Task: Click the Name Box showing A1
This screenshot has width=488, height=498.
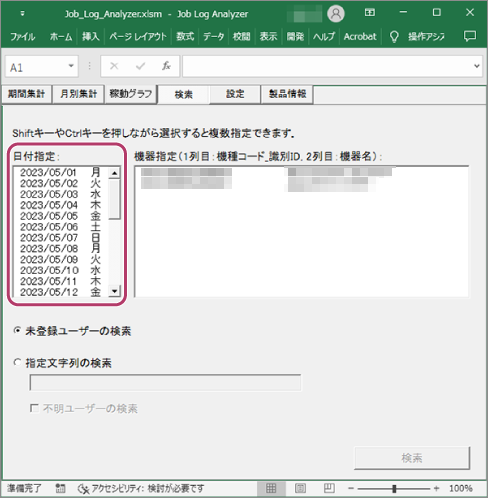Action: [36, 67]
